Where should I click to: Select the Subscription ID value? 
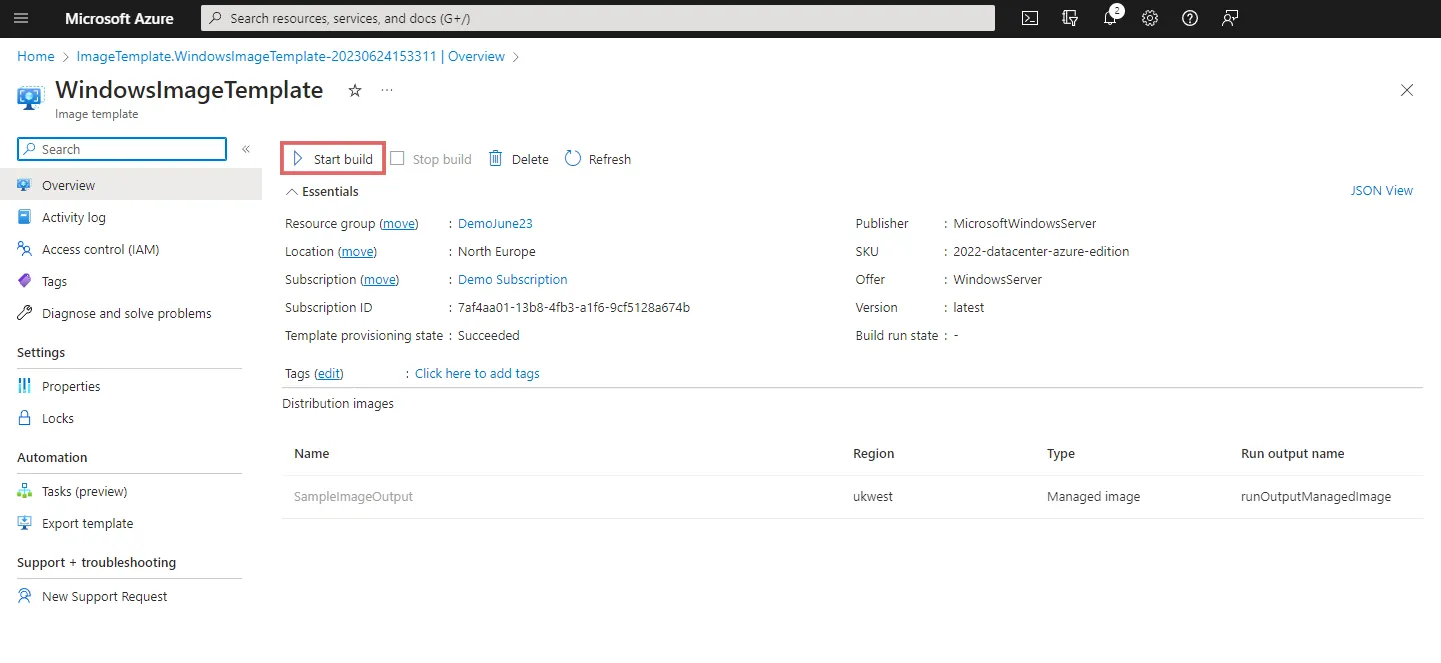coord(574,308)
